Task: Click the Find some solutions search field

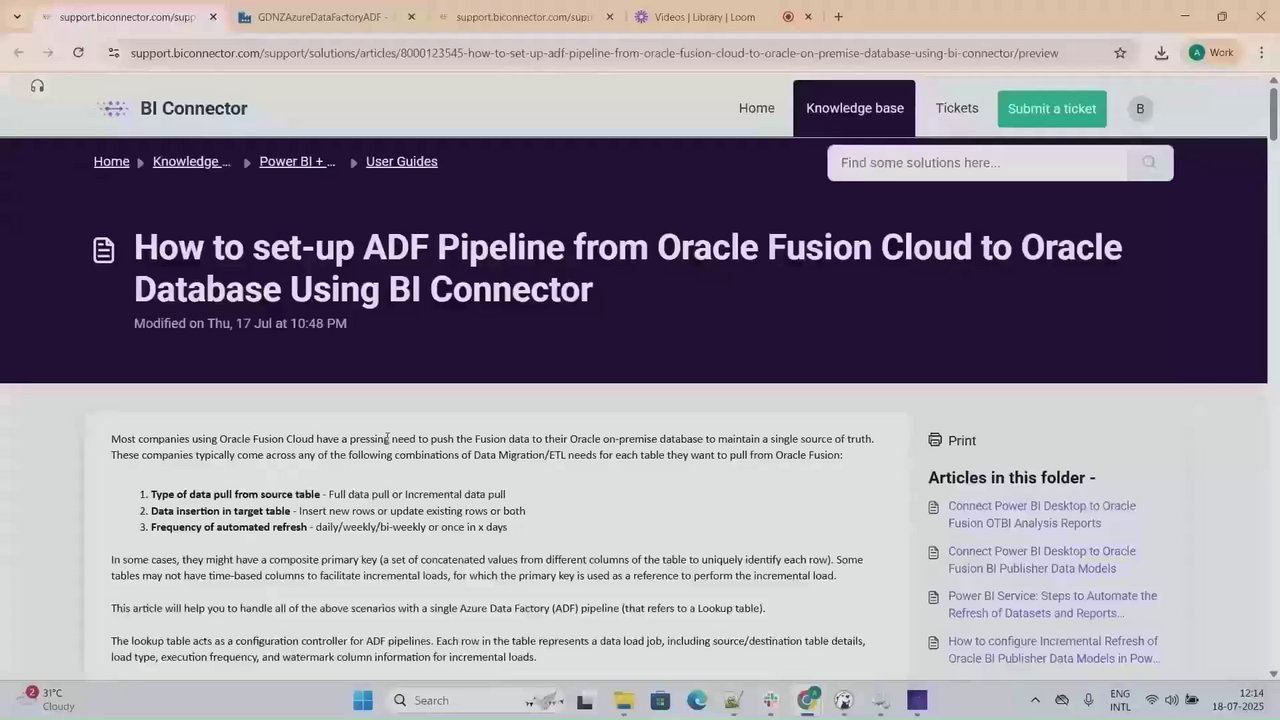Action: tap(977, 163)
